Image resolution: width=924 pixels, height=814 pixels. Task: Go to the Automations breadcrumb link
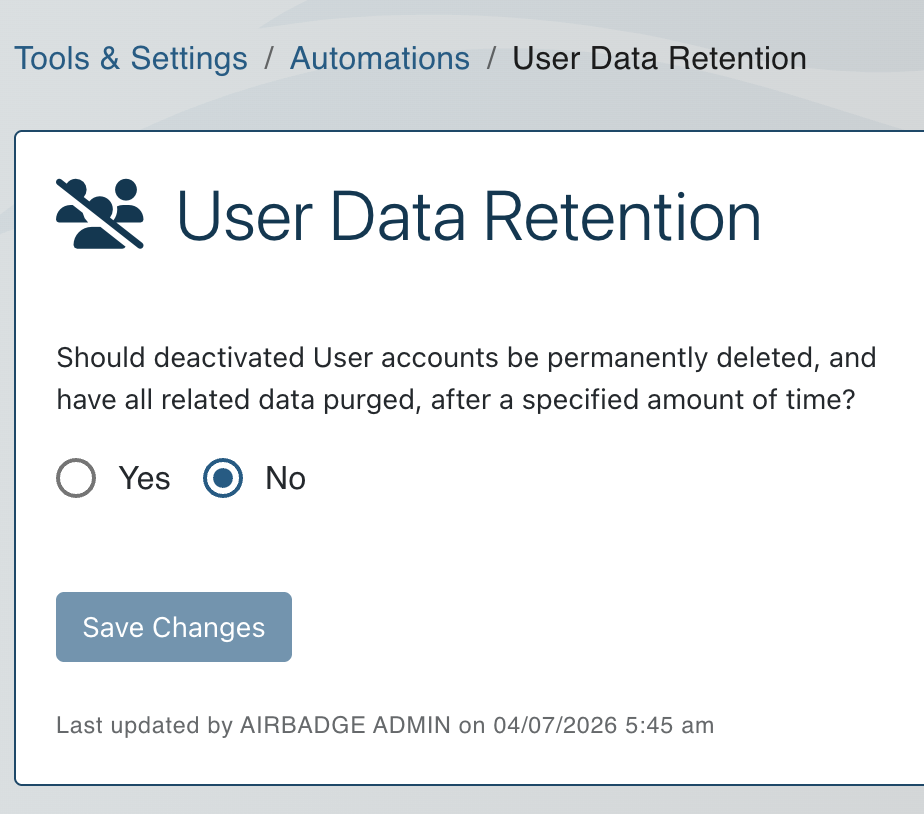pos(380,58)
